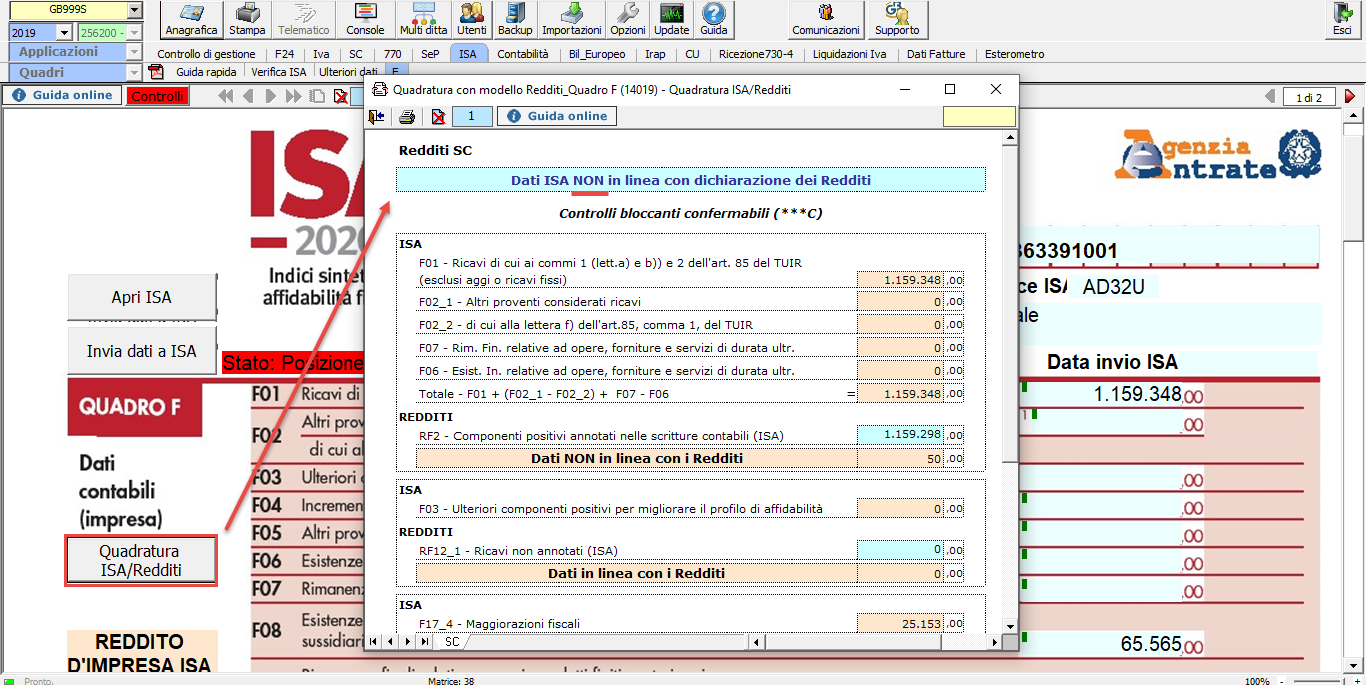Go to next page with red arrow
Screen dimensions: 1366x685
tap(1349, 97)
